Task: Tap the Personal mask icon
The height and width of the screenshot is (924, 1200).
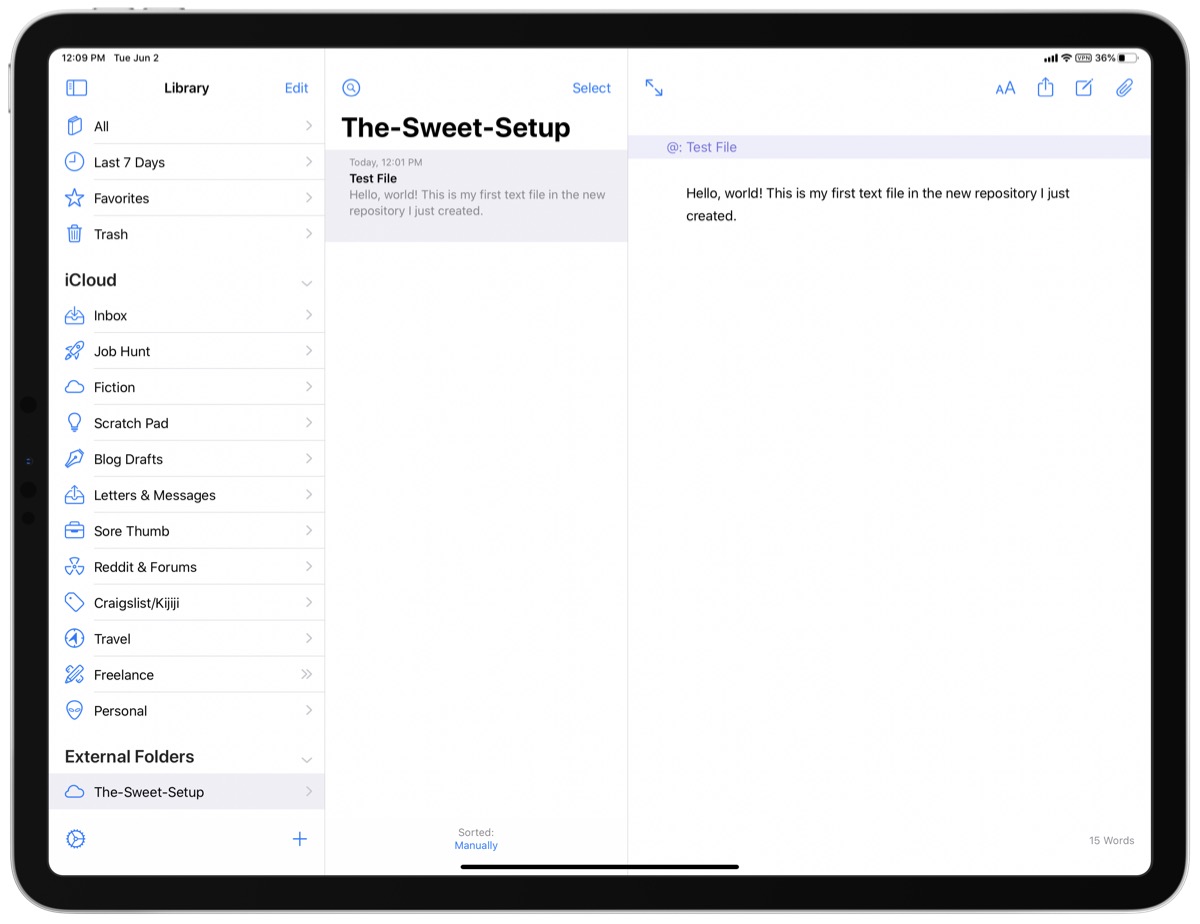Action: 74,711
